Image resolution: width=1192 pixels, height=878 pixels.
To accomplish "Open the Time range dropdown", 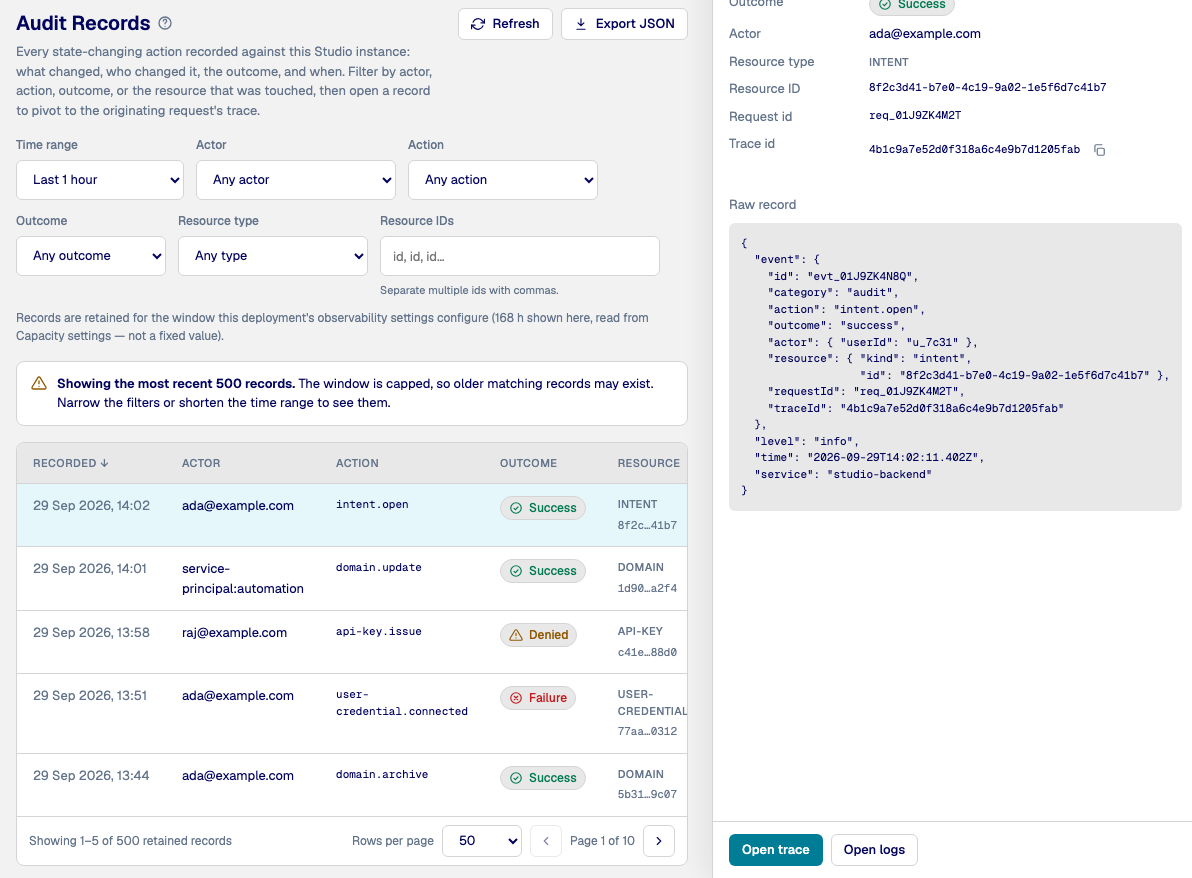I will pos(100,180).
